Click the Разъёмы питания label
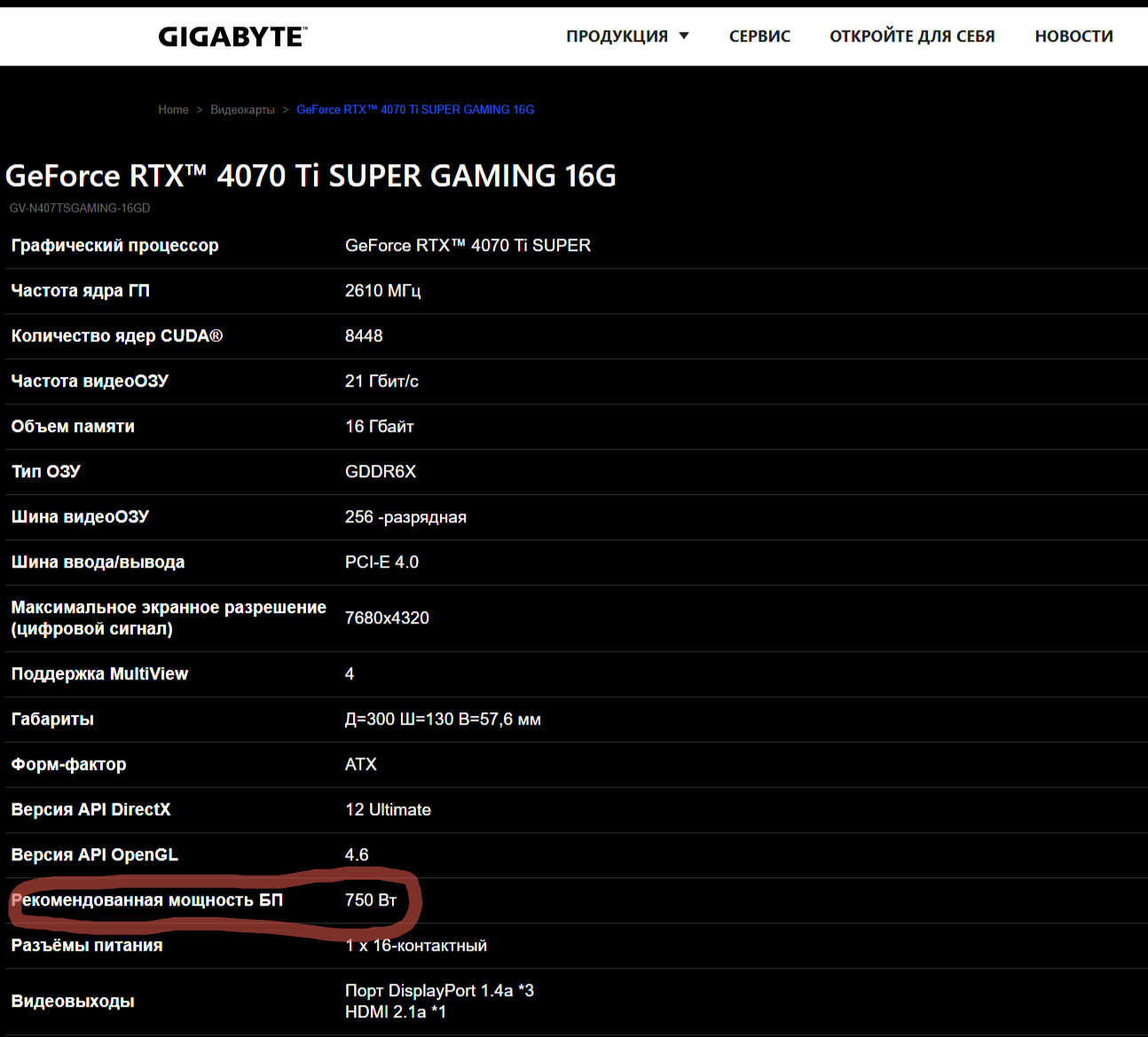Image resolution: width=1148 pixels, height=1037 pixels. click(87, 946)
